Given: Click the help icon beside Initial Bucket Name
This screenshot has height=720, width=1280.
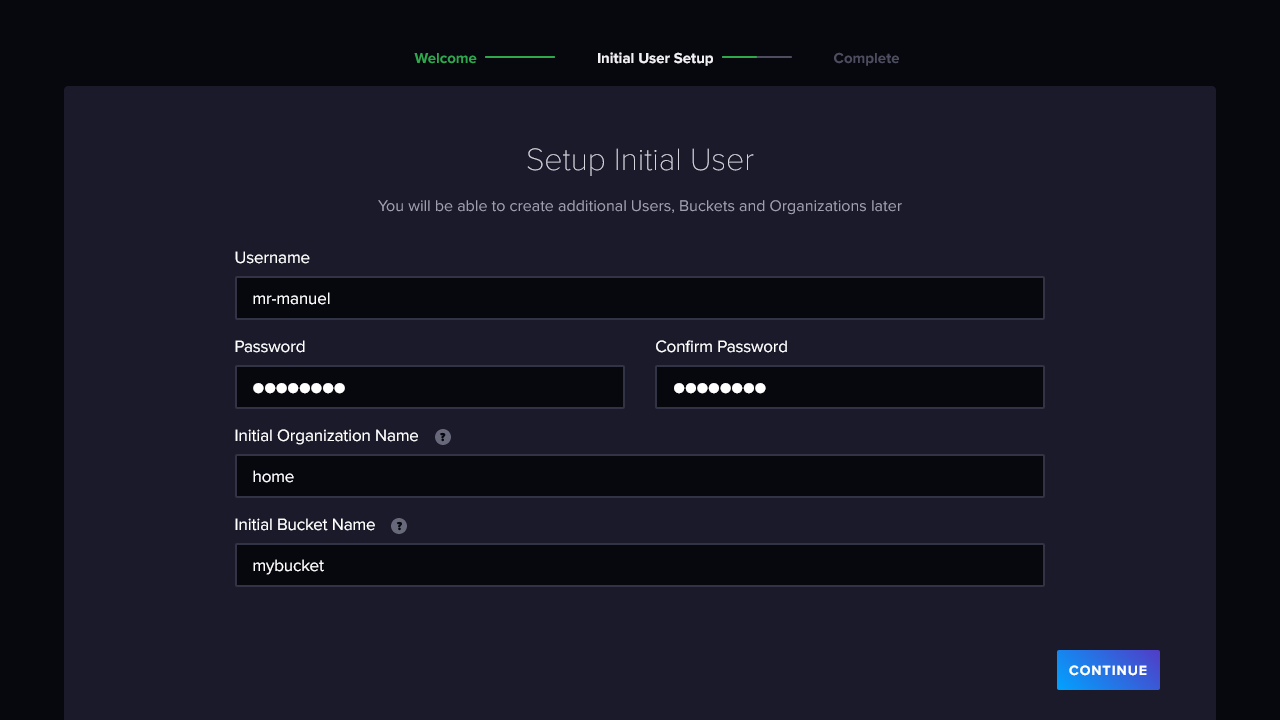Looking at the screenshot, I should (x=399, y=526).
